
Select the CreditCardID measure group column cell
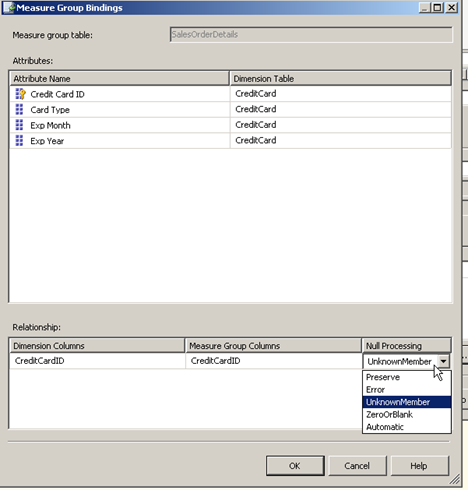tap(274, 361)
